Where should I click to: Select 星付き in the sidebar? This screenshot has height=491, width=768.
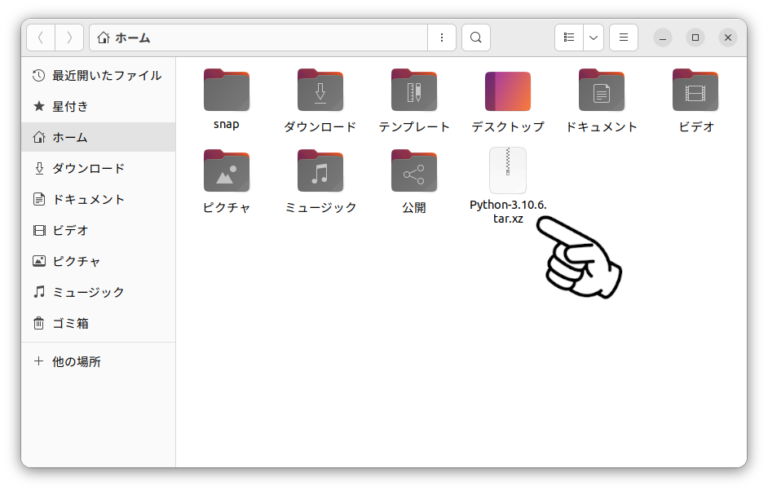98,106
